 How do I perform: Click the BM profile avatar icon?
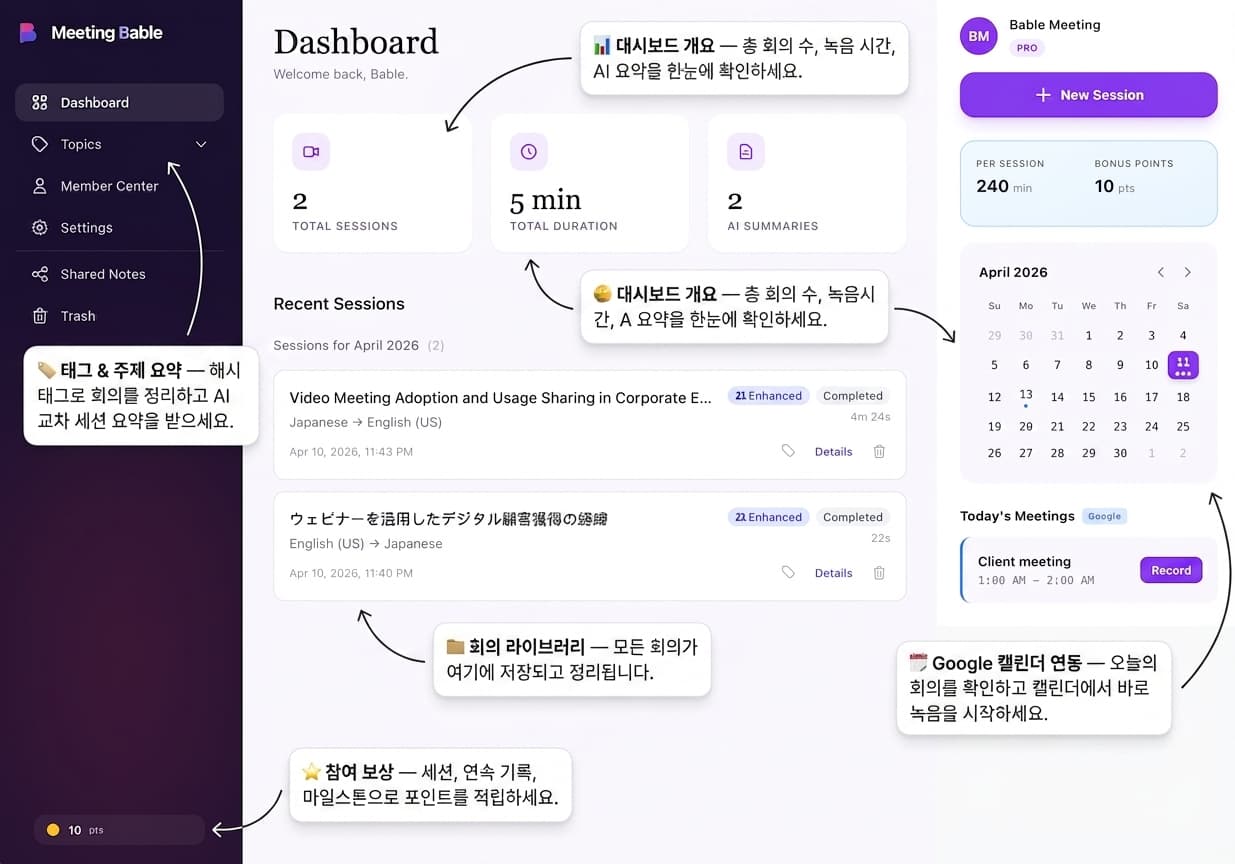tap(977, 36)
